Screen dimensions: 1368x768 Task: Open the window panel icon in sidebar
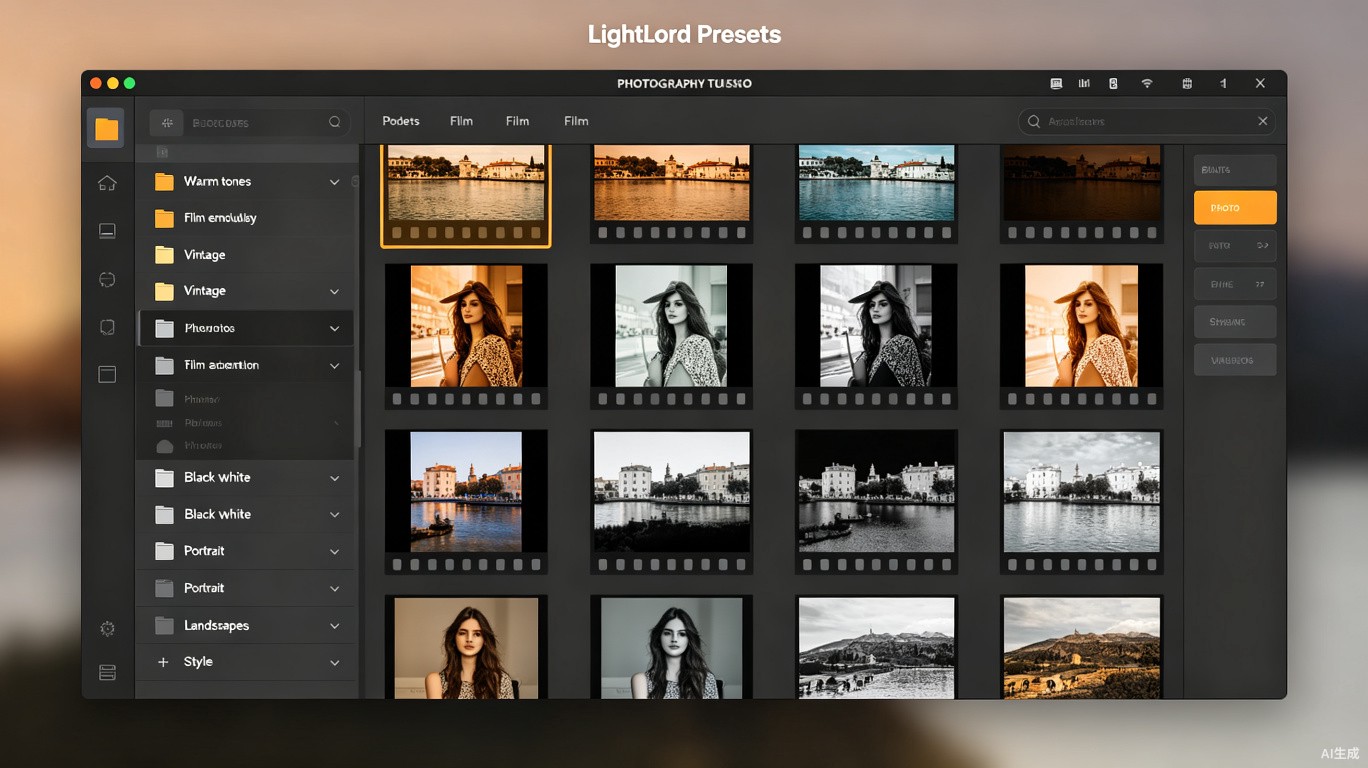(x=107, y=374)
